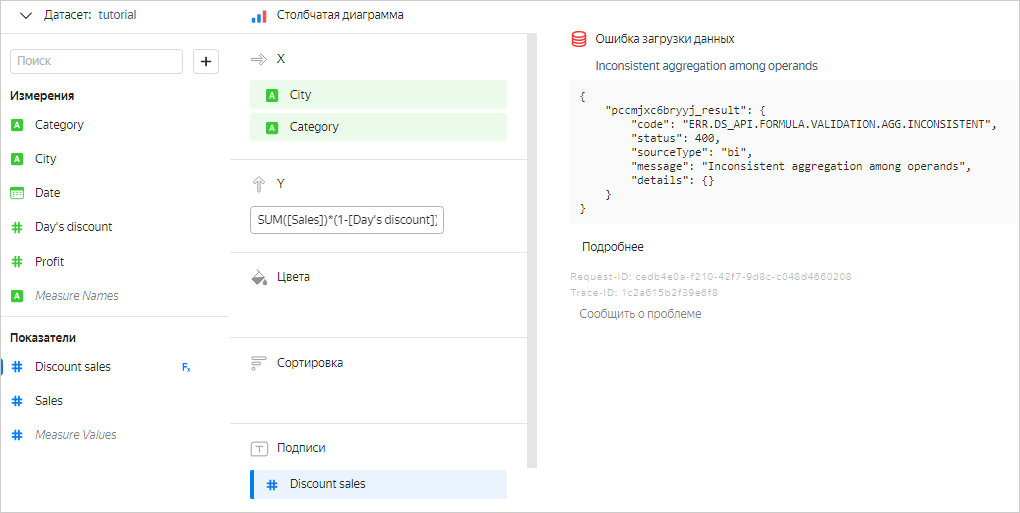Screen dimensions: 1020x513
Task: Select Discount sales in Подписи section
Action: click(378, 484)
